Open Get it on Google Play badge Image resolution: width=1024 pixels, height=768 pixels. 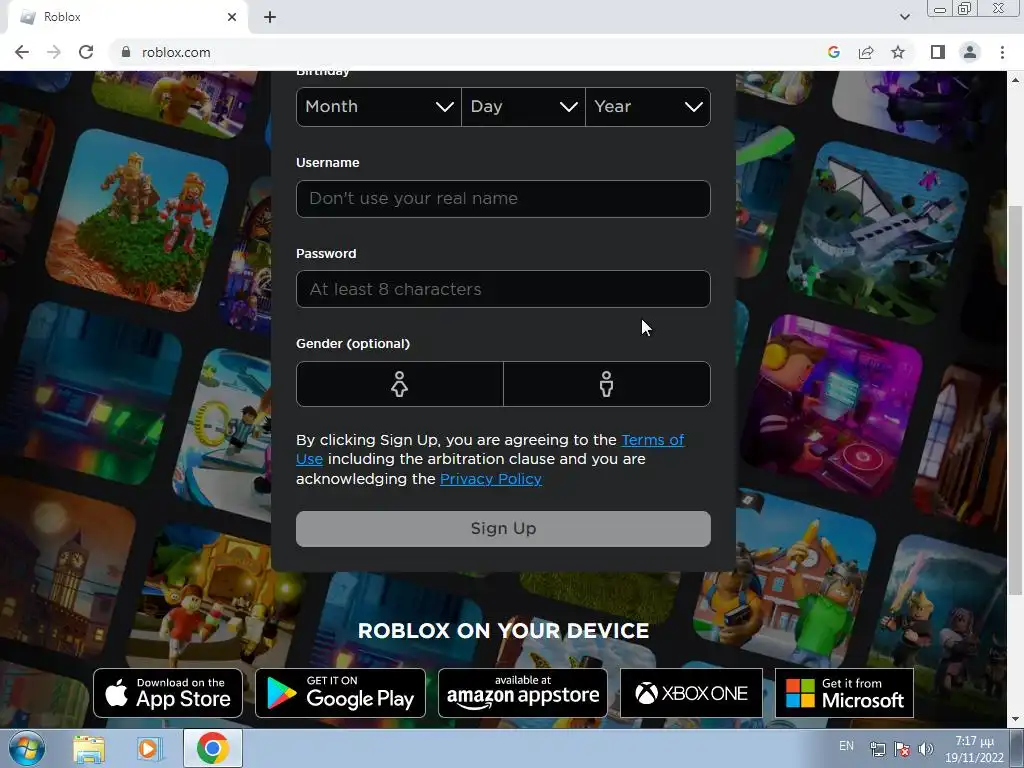point(340,693)
